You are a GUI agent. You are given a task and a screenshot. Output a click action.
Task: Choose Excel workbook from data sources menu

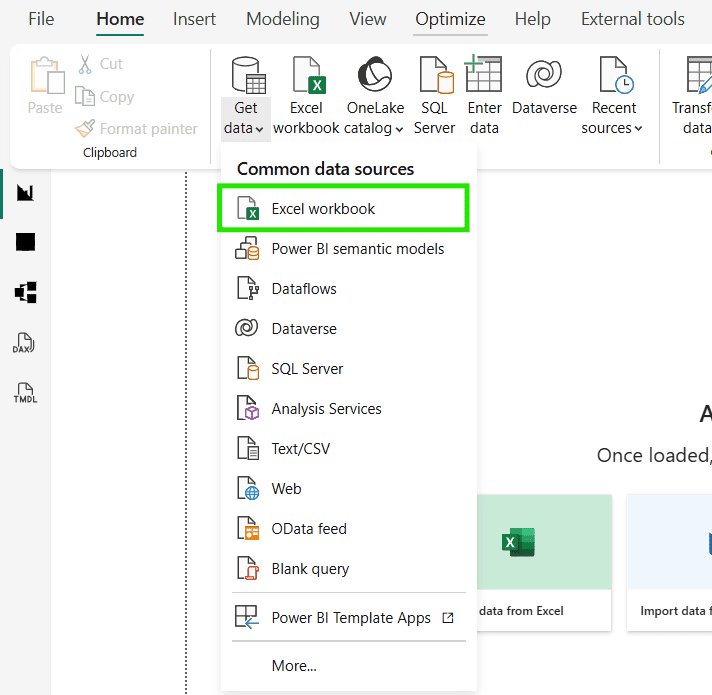click(x=343, y=209)
